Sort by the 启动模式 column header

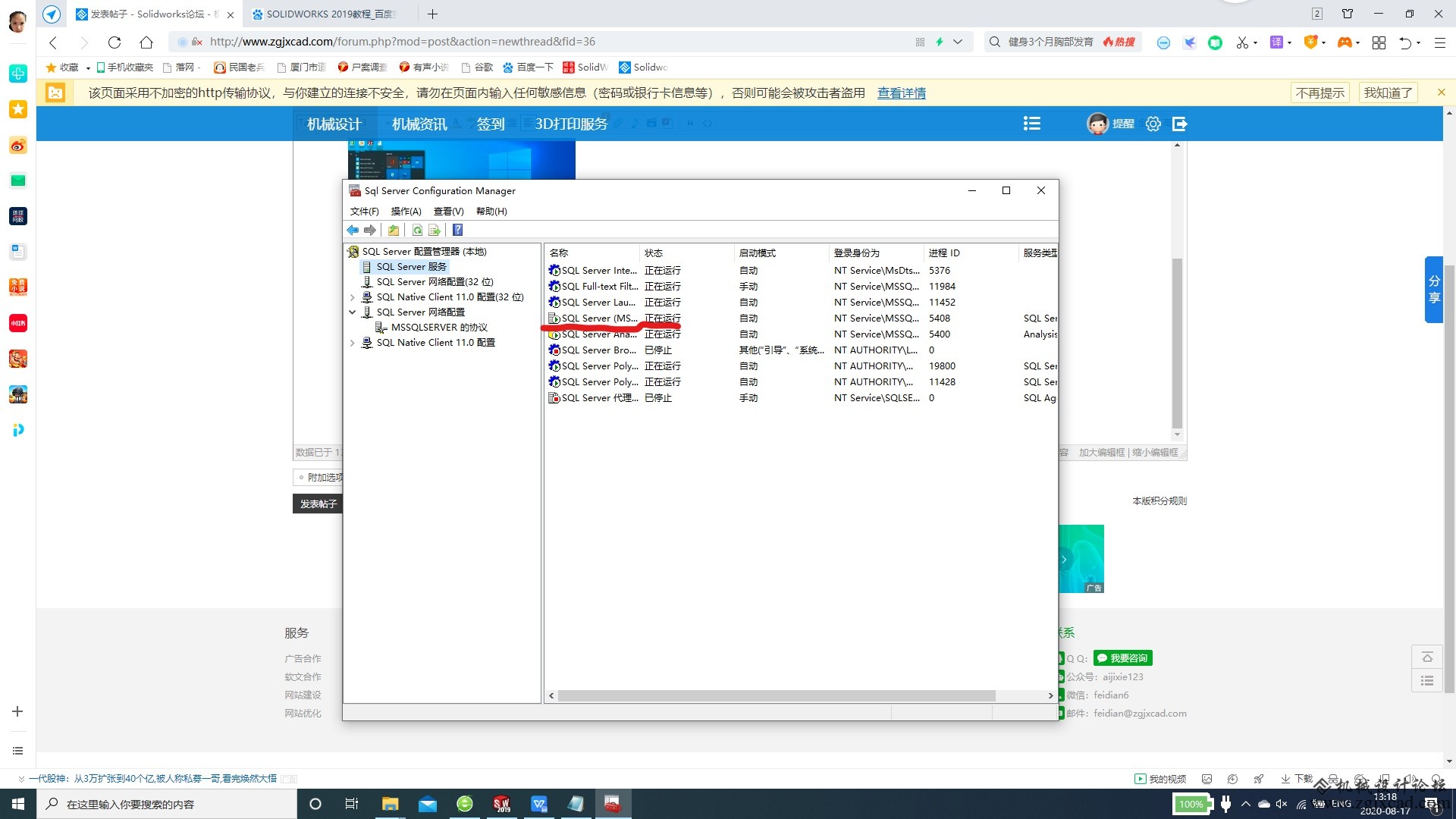[x=782, y=253]
